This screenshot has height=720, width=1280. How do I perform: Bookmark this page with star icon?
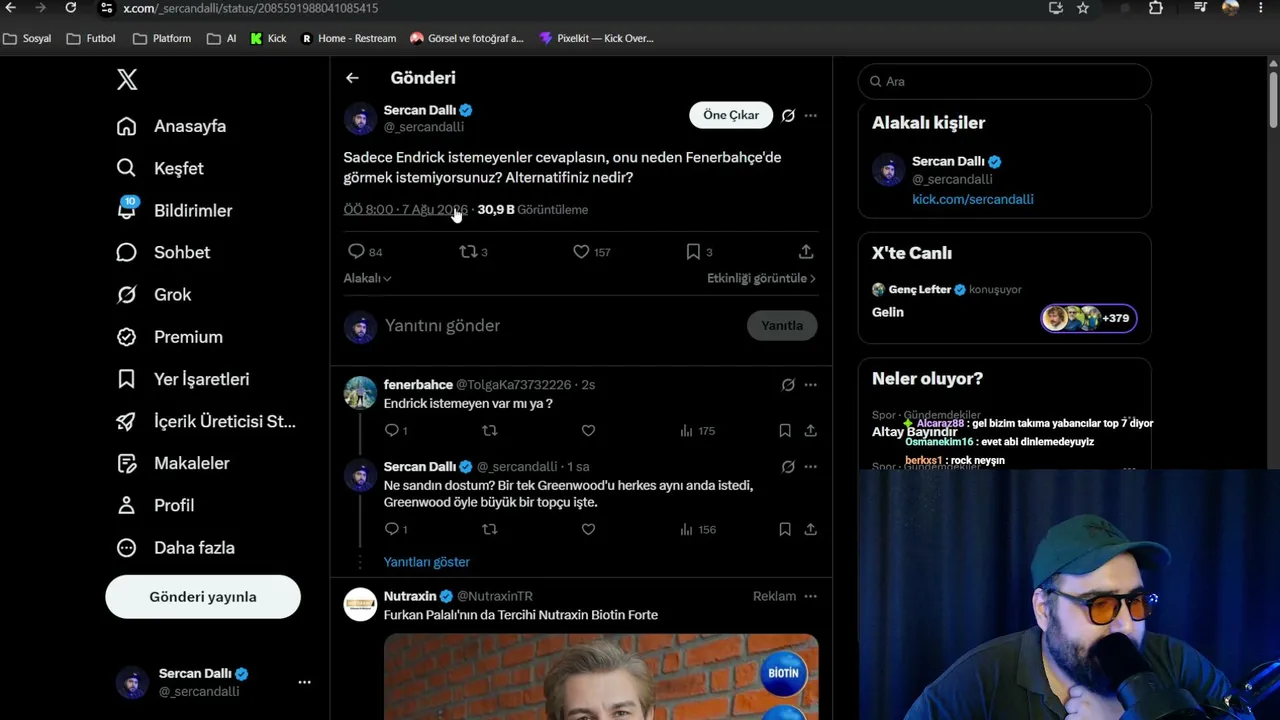1083,8
